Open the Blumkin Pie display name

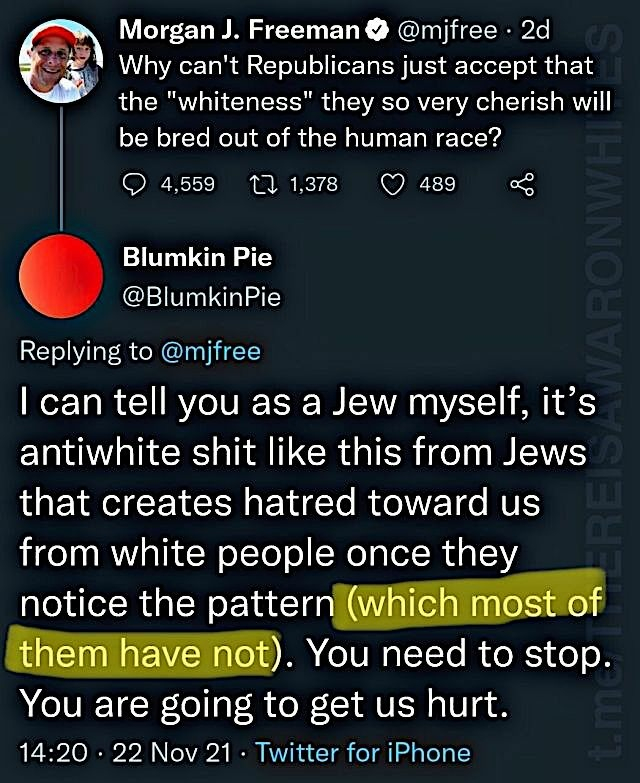[x=198, y=257]
